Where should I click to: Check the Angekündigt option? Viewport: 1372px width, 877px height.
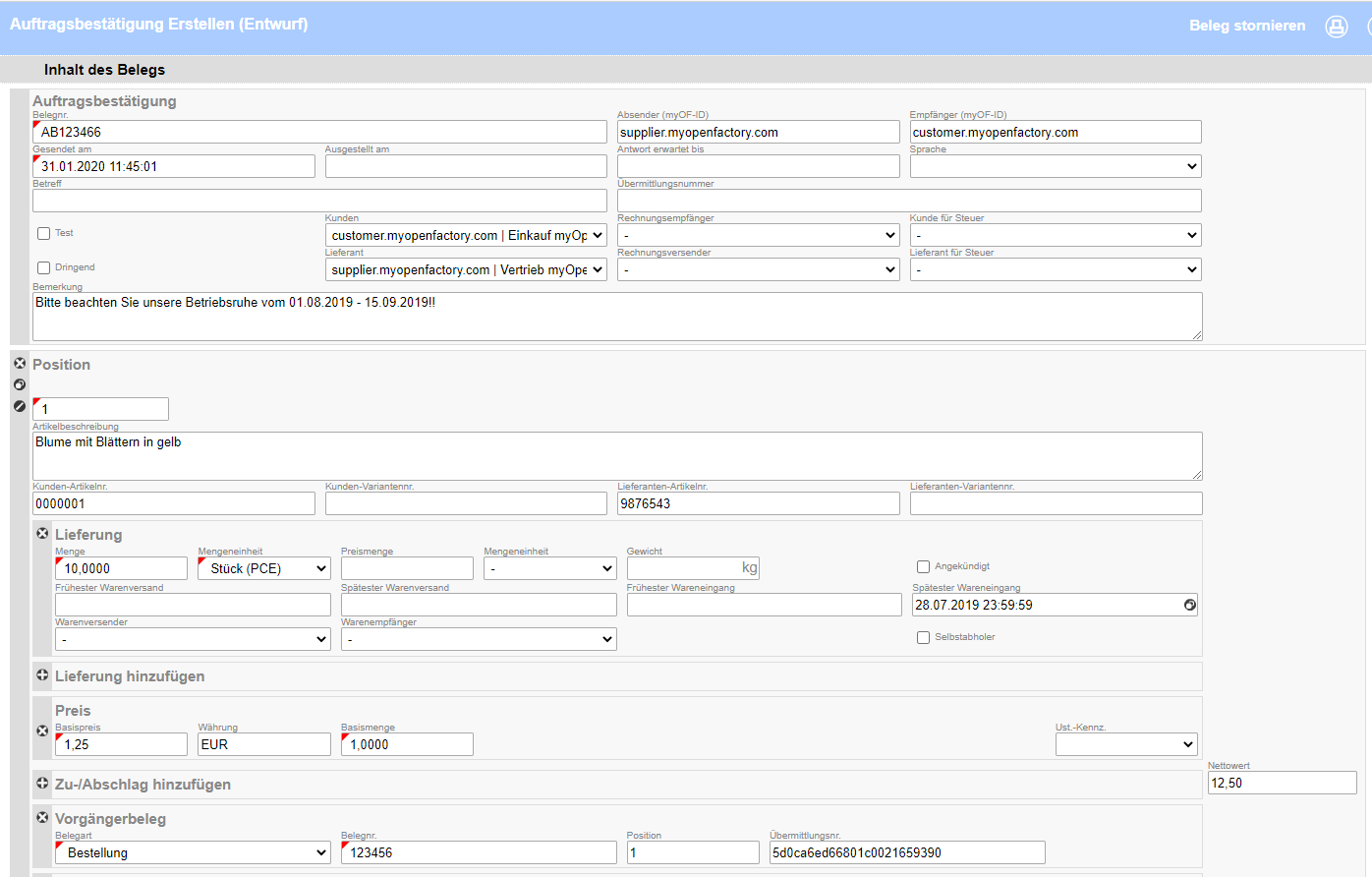click(923, 567)
